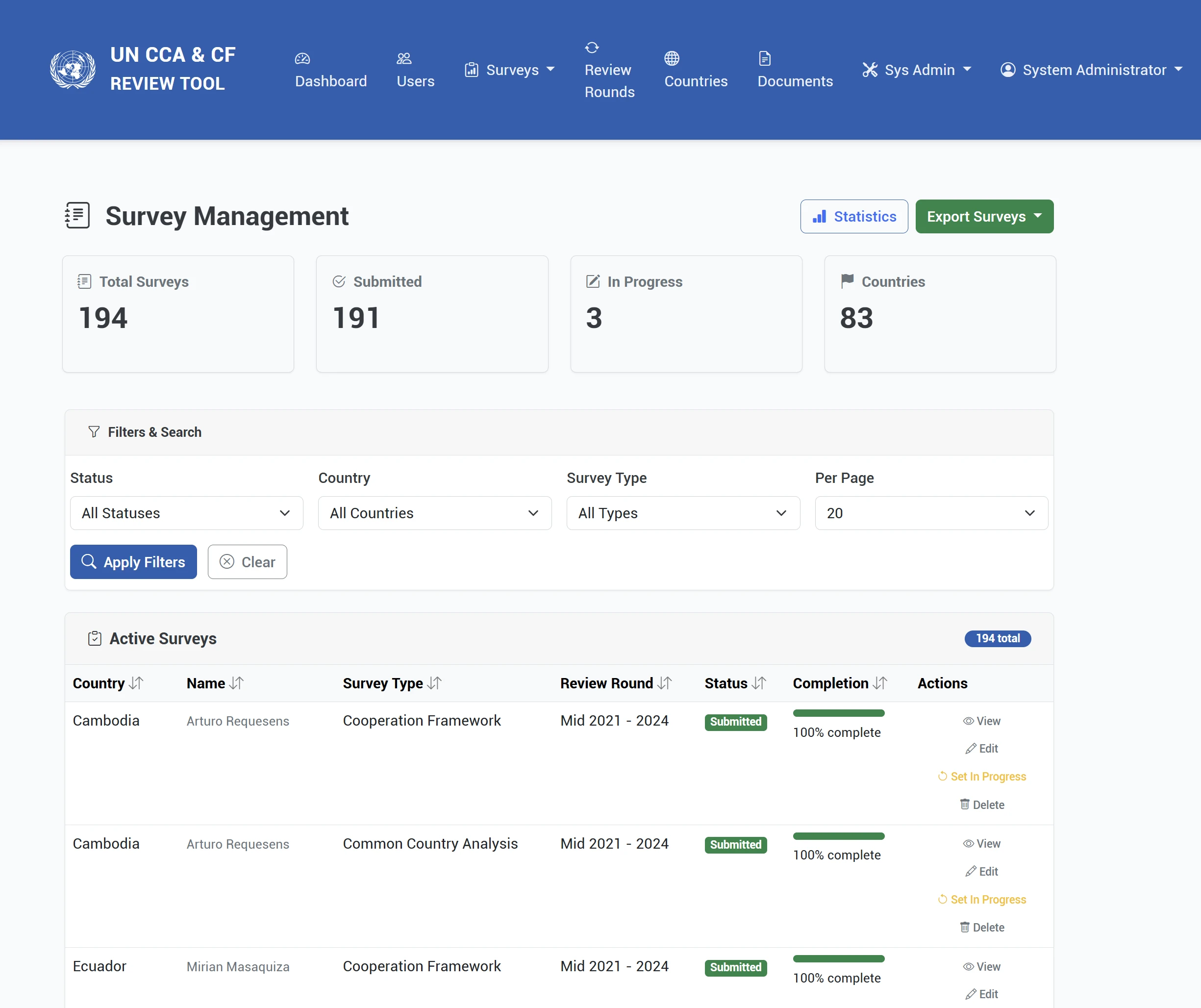Image resolution: width=1201 pixels, height=1008 pixels.
Task: Click the Statistics button
Action: [x=854, y=216]
